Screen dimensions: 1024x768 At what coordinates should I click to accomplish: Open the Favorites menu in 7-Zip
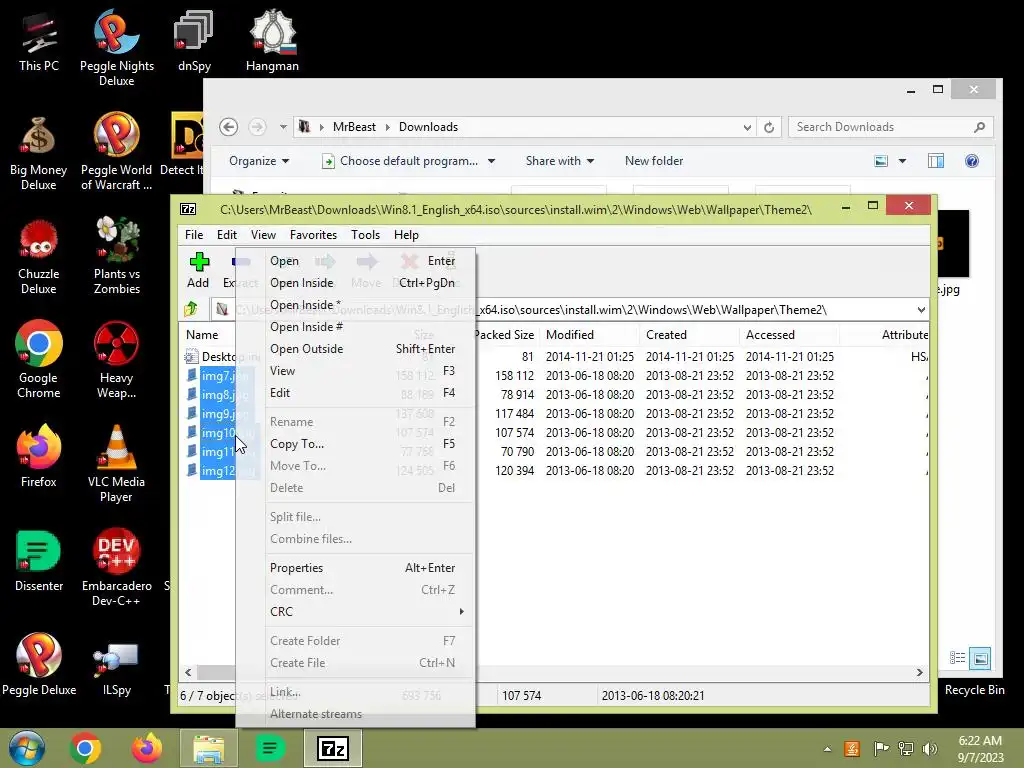pyautogui.click(x=313, y=234)
